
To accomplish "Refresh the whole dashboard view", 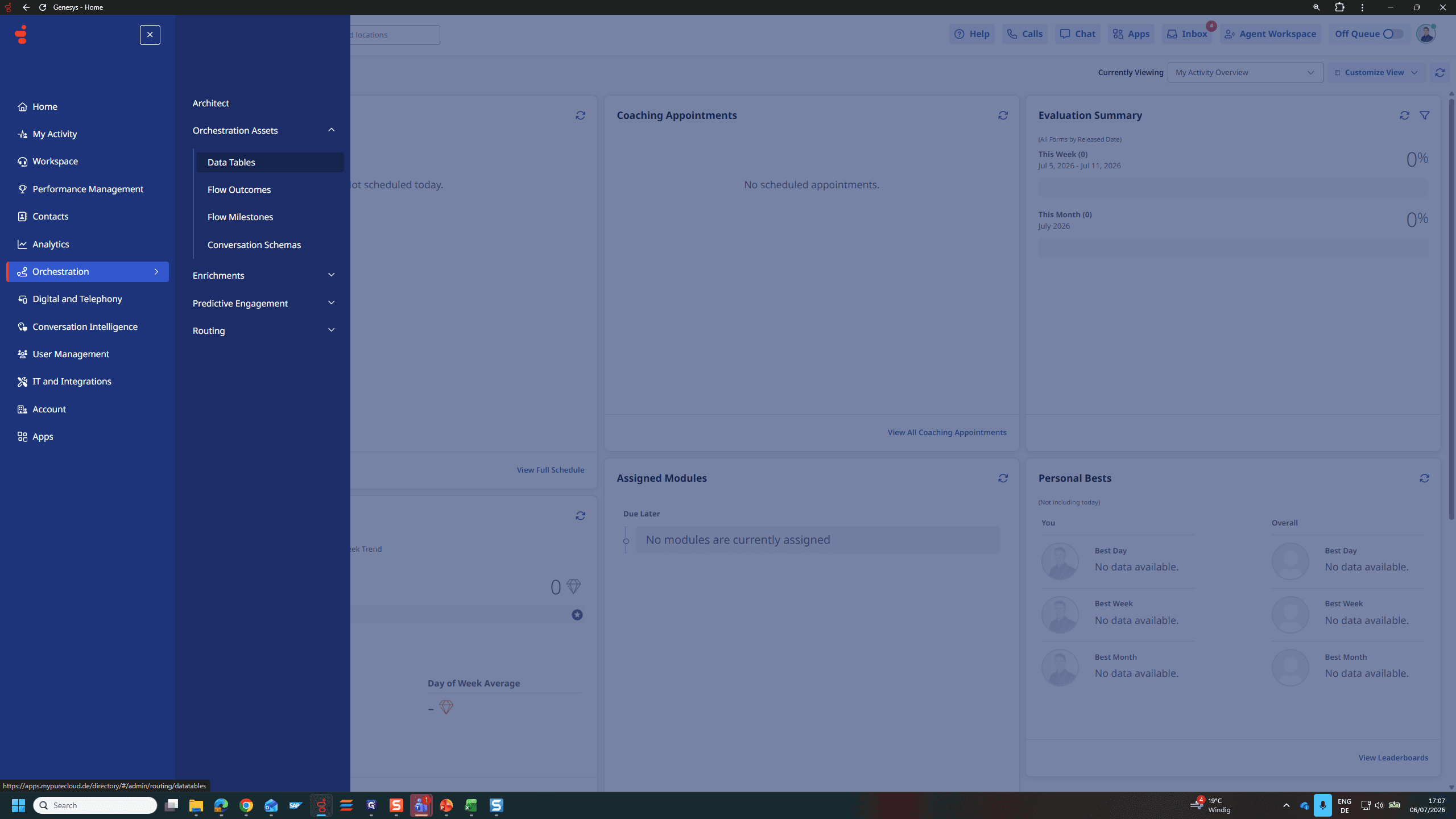I will point(1440,72).
